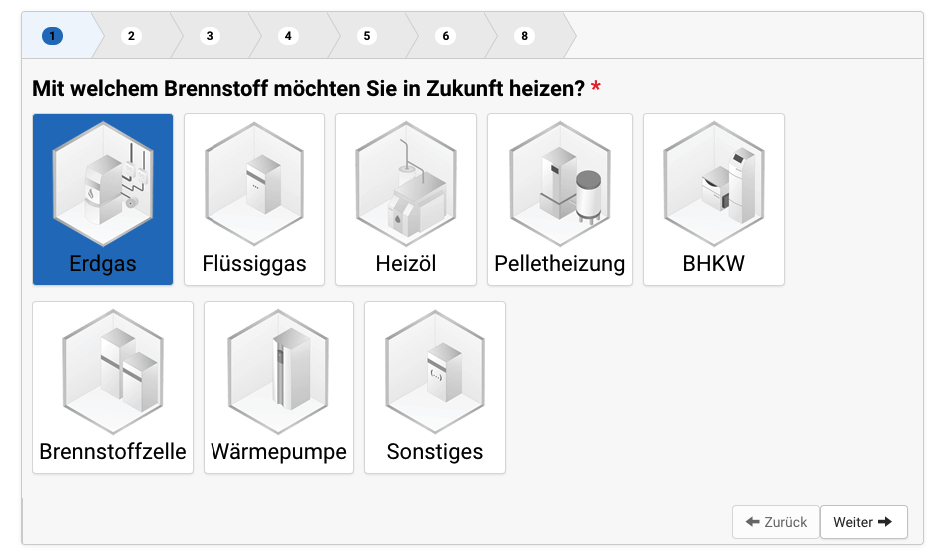This screenshot has height=560, width=940.
Task: Click the Weiter button
Action: pyautogui.click(x=863, y=522)
